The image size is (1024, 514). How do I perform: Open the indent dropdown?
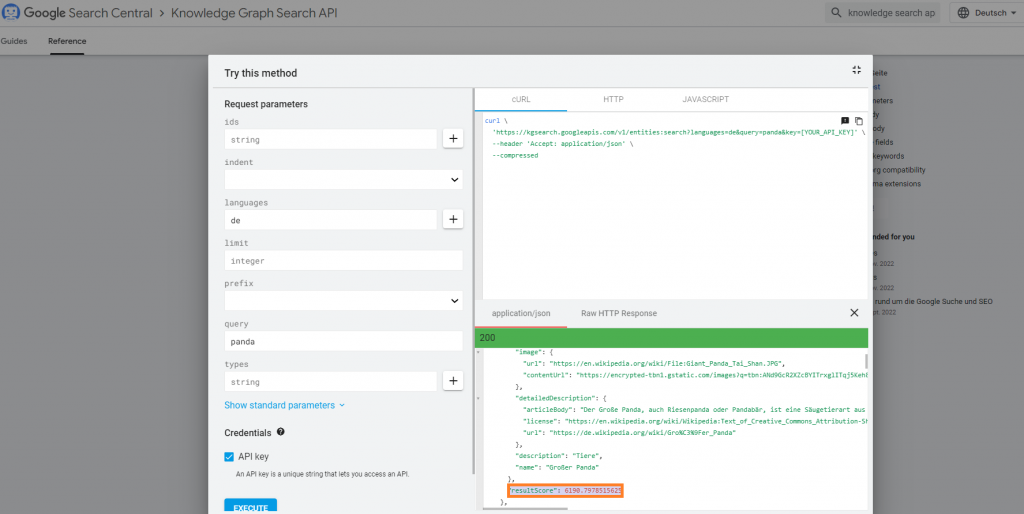tap(343, 180)
